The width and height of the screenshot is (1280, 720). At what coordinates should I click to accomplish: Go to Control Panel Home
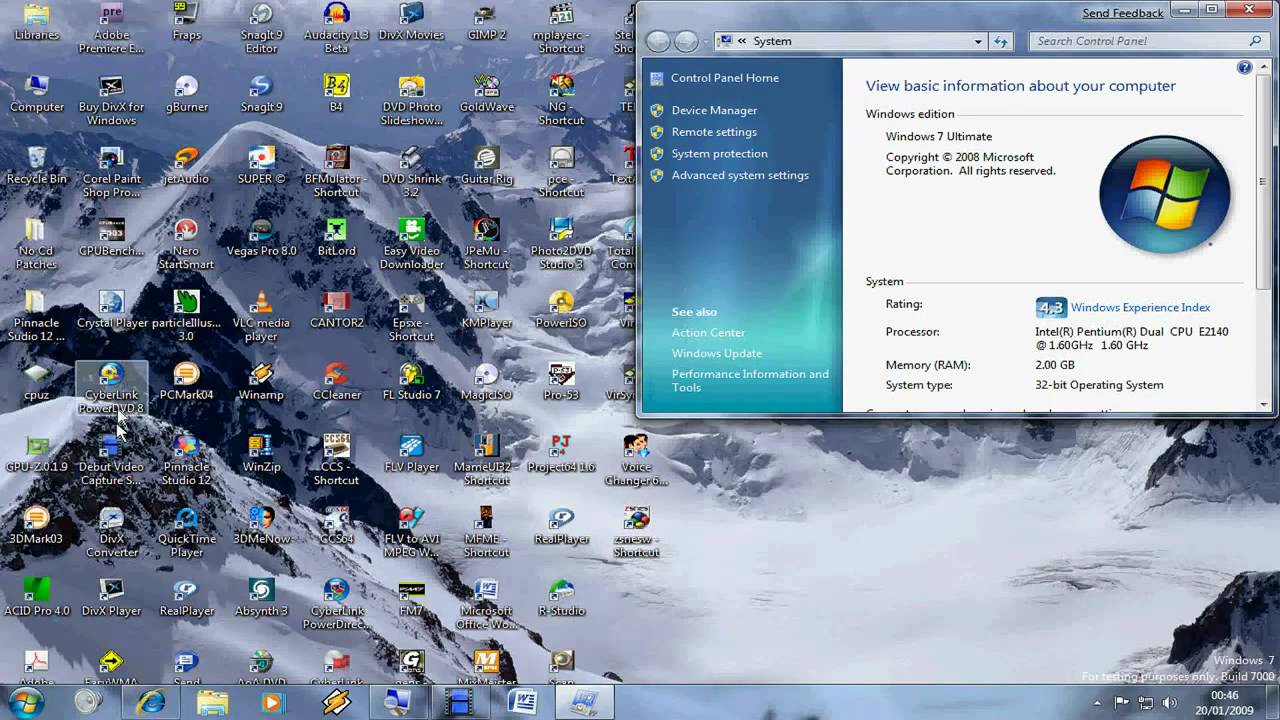[x=724, y=78]
